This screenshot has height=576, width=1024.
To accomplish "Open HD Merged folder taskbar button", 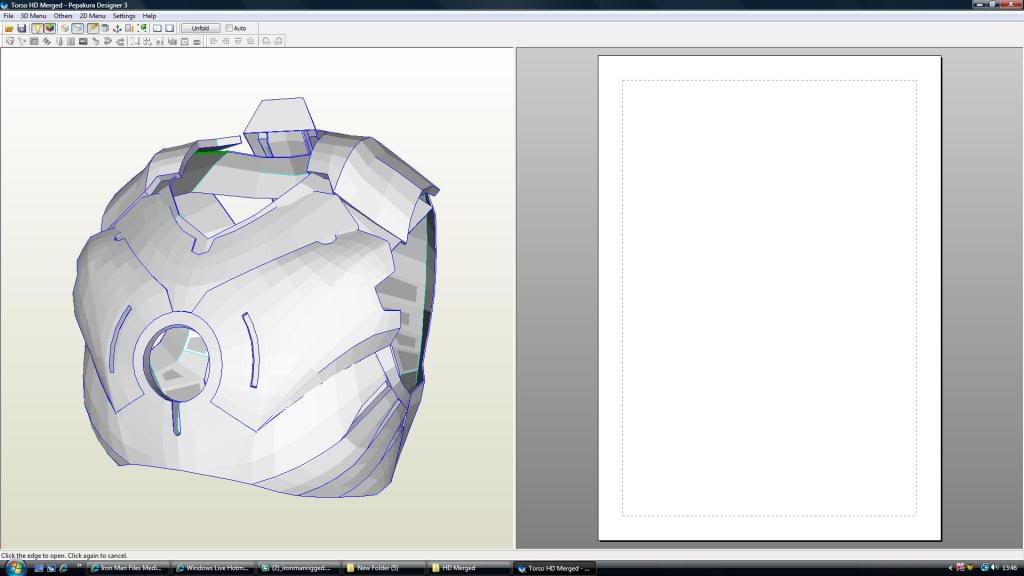I will [468, 568].
